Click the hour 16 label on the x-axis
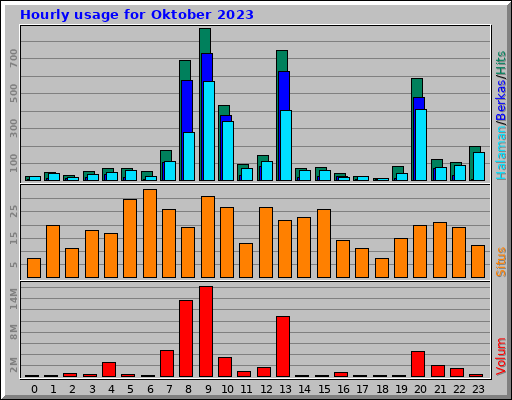 pyautogui.click(x=343, y=389)
